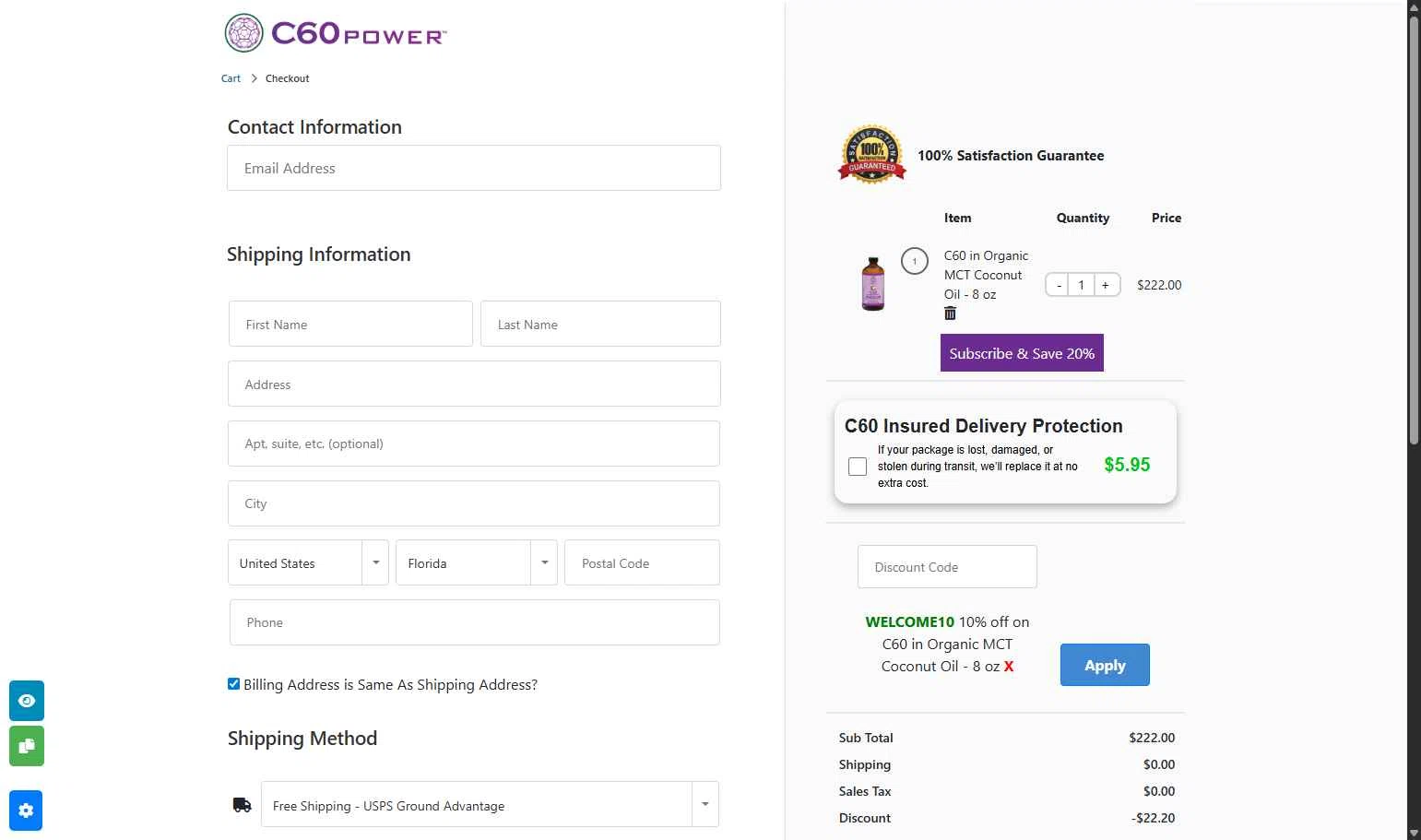Click C60 in Organic MCT product name
Viewport: 1421px width, 840px height.
[986, 275]
